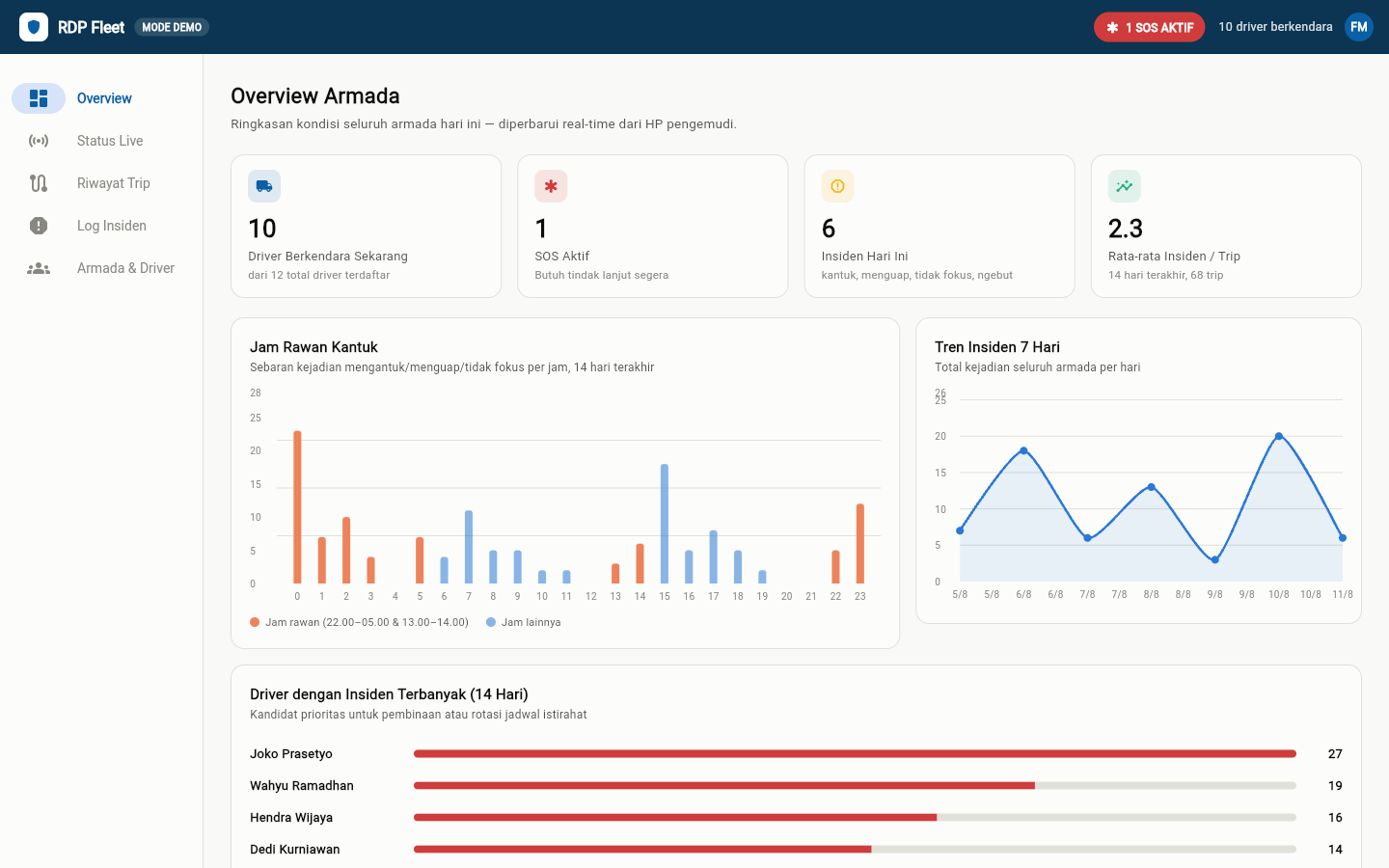Click the blue bar at hour 7

[x=469, y=547]
